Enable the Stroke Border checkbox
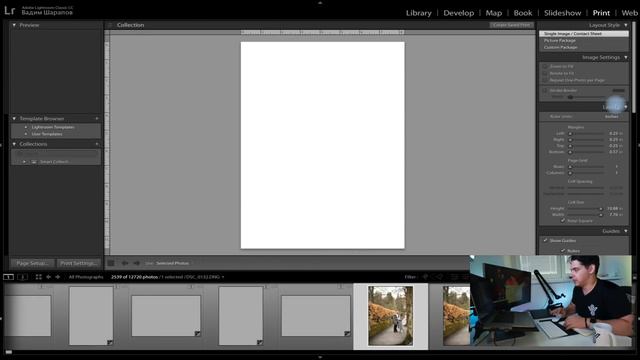The width and height of the screenshot is (640, 360). (544, 90)
